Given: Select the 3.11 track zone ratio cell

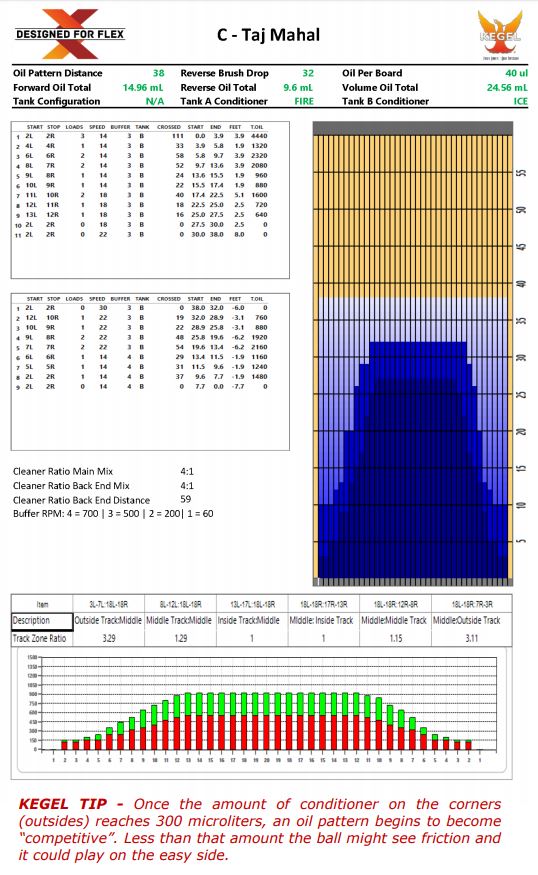Looking at the screenshot, I should tap(472, 638).
